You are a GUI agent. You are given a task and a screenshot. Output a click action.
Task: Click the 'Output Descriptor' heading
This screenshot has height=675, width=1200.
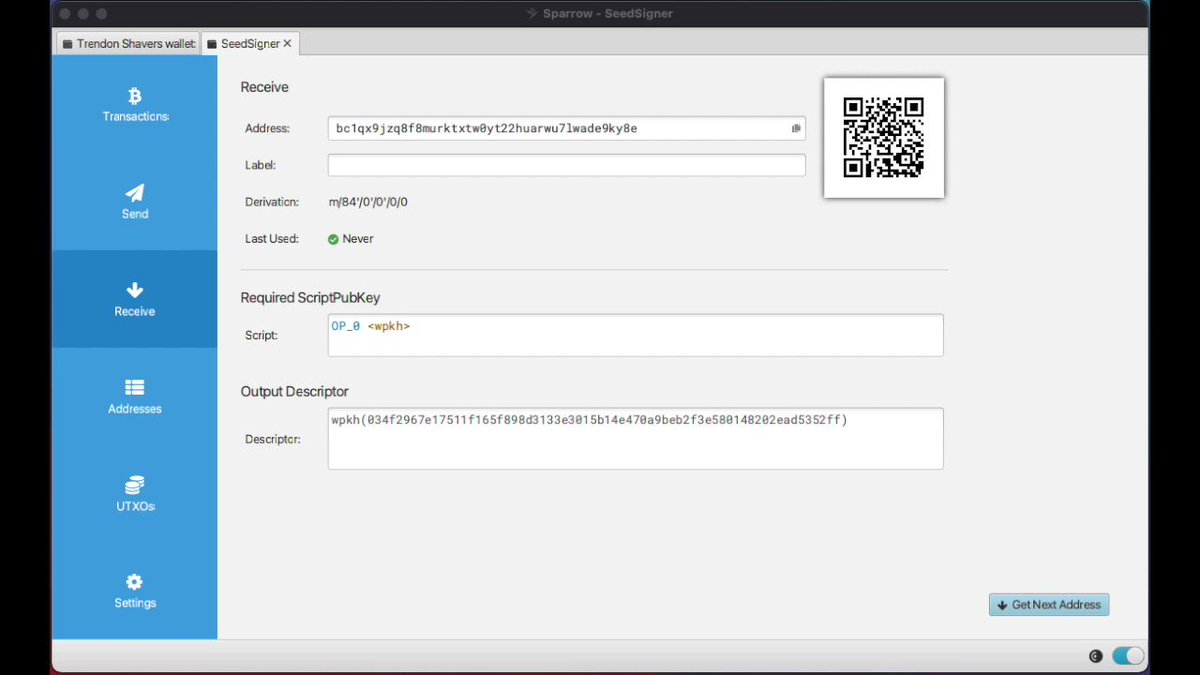pyautogui.click(x=294, y=391)
